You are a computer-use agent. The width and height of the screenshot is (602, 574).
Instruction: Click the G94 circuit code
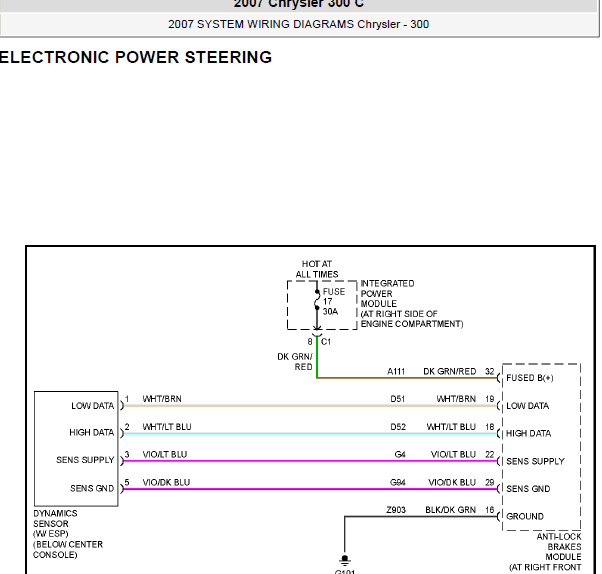pyautogui.click(x=397, y=483)
